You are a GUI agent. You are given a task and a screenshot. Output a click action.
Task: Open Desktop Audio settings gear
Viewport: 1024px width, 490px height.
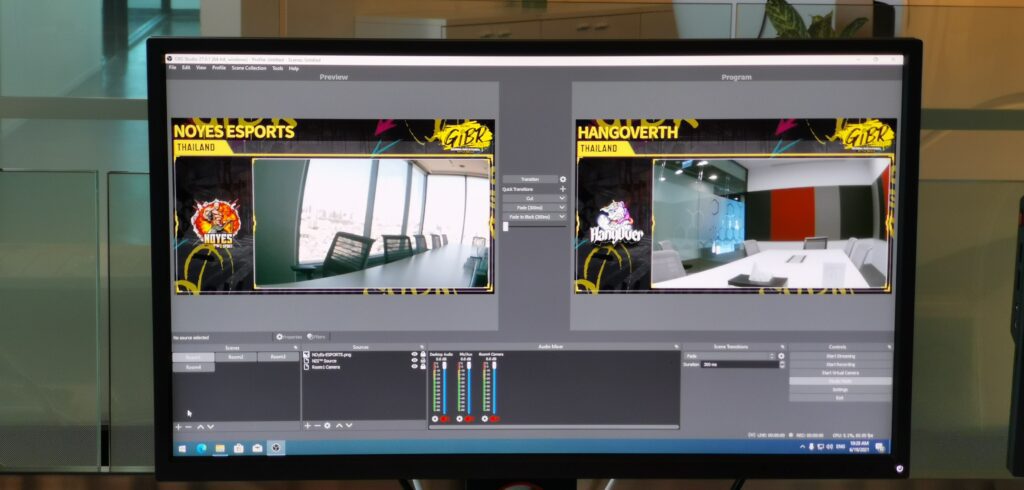pyautogui.click(x=436, y=418)
